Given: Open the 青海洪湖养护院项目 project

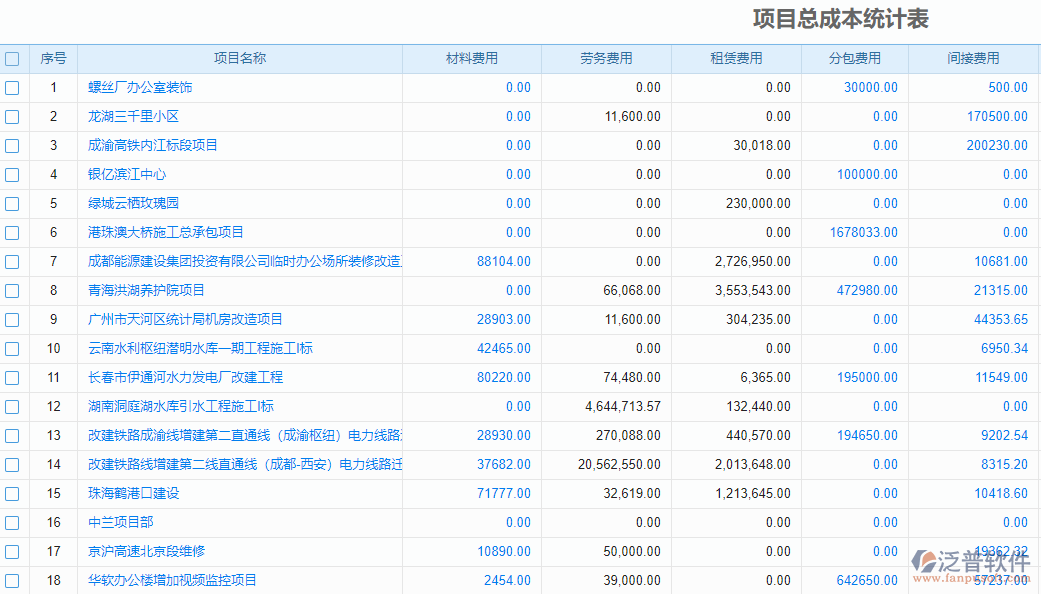Looking at the screenshot, I should tap(146, 291).
